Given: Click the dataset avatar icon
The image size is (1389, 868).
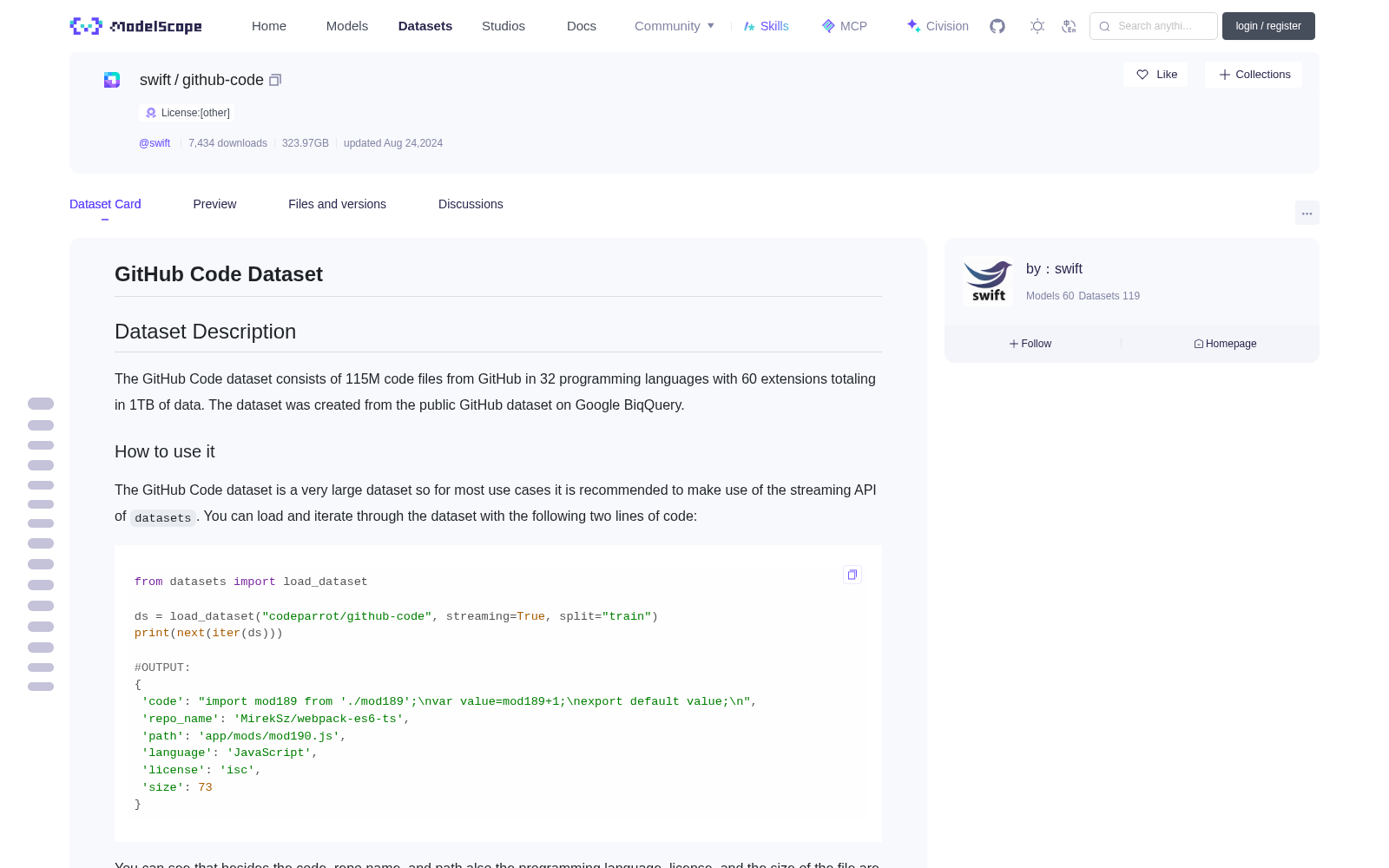Looking at the screenshot, I should pos(112,80).
